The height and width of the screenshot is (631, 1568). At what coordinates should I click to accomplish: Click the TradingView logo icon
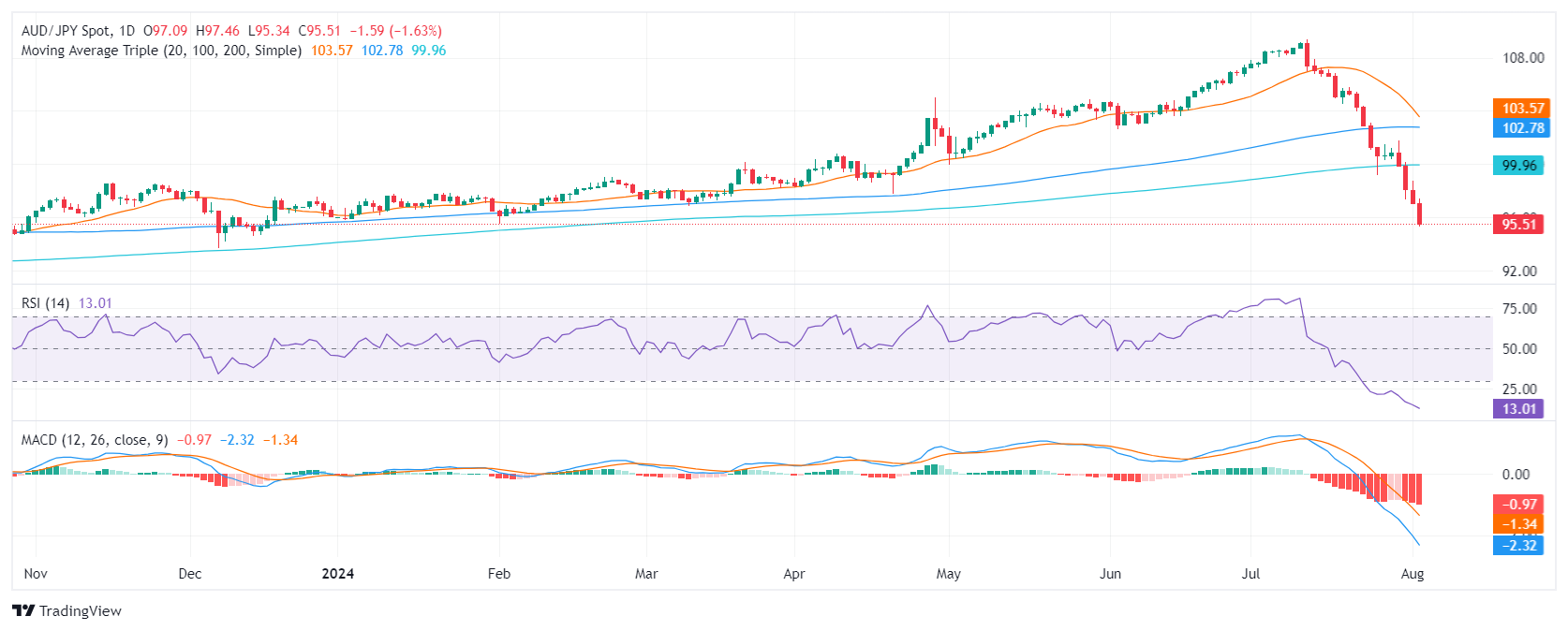click(x=23, y=611)
